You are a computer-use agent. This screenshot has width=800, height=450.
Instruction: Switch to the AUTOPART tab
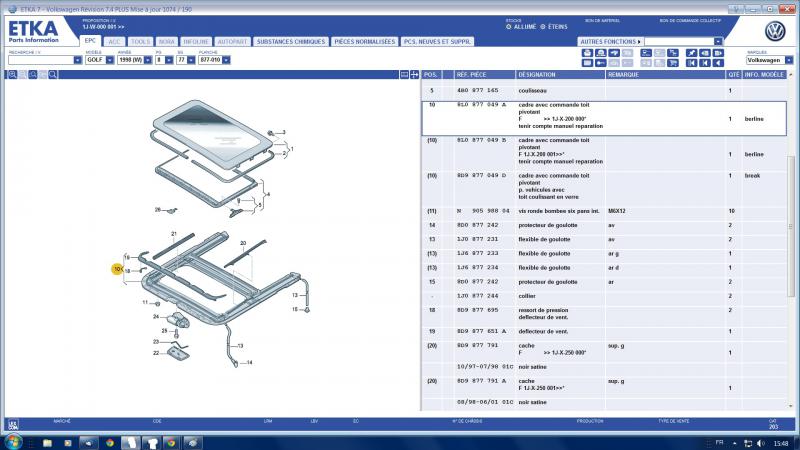click(x=232, y=41)
